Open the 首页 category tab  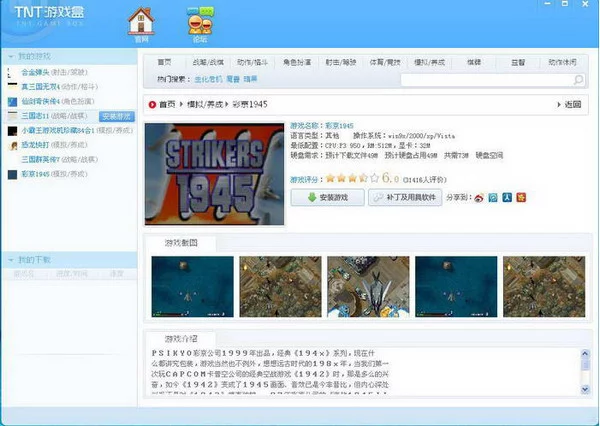165,62
